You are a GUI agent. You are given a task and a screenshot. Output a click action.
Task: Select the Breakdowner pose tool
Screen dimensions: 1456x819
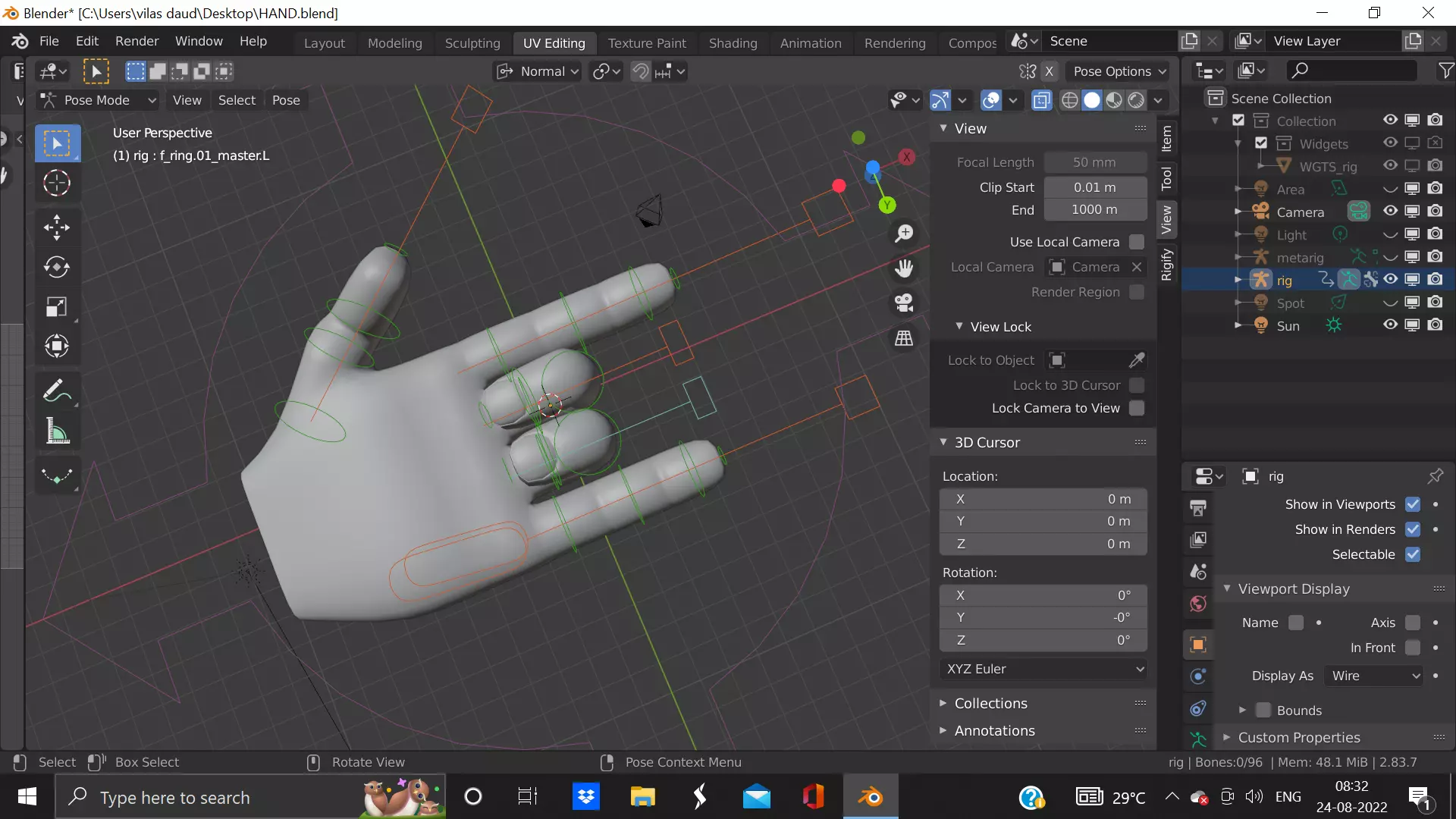click(57, 475)
